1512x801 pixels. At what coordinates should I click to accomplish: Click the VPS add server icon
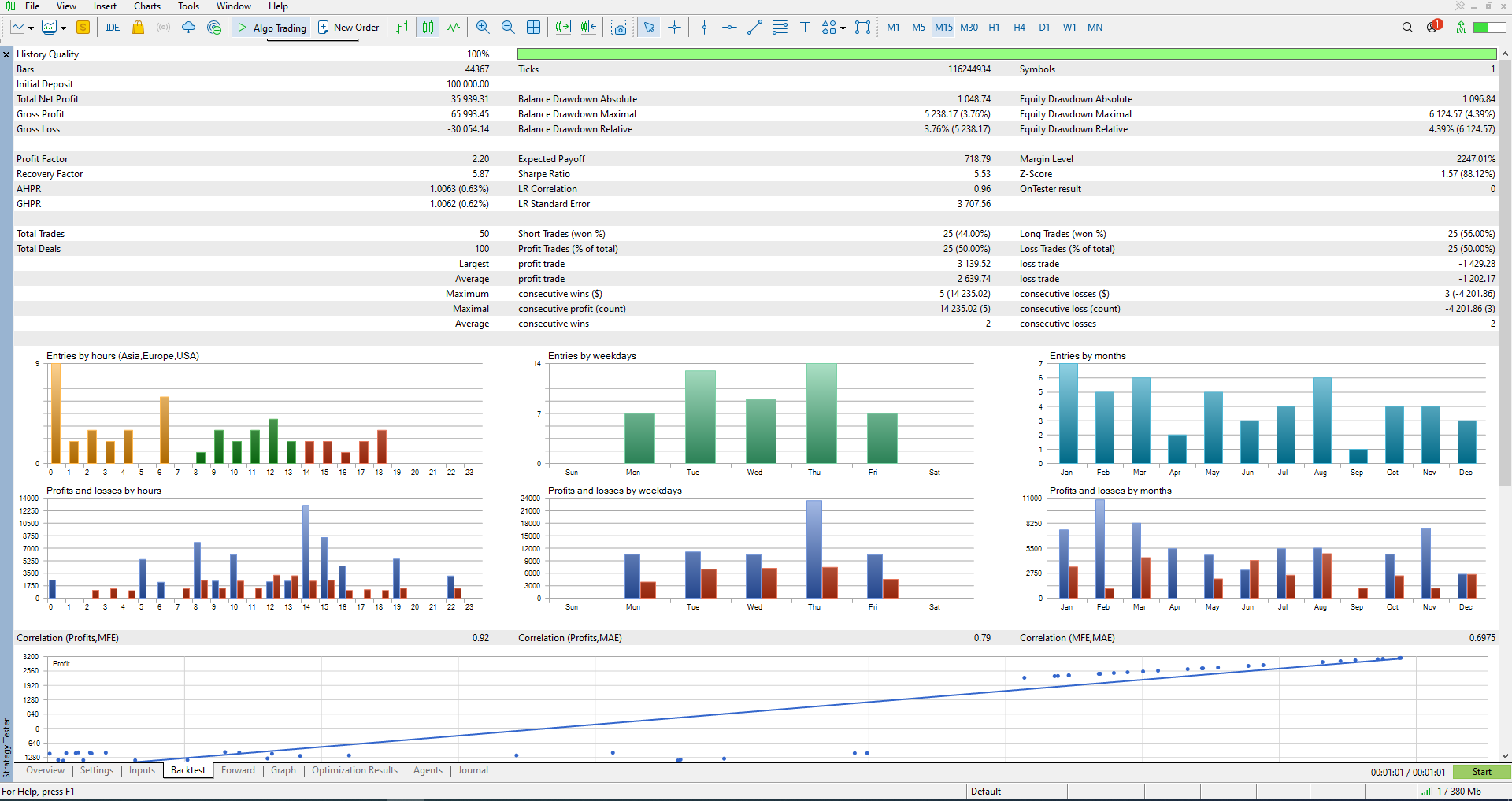pos(214,28)
